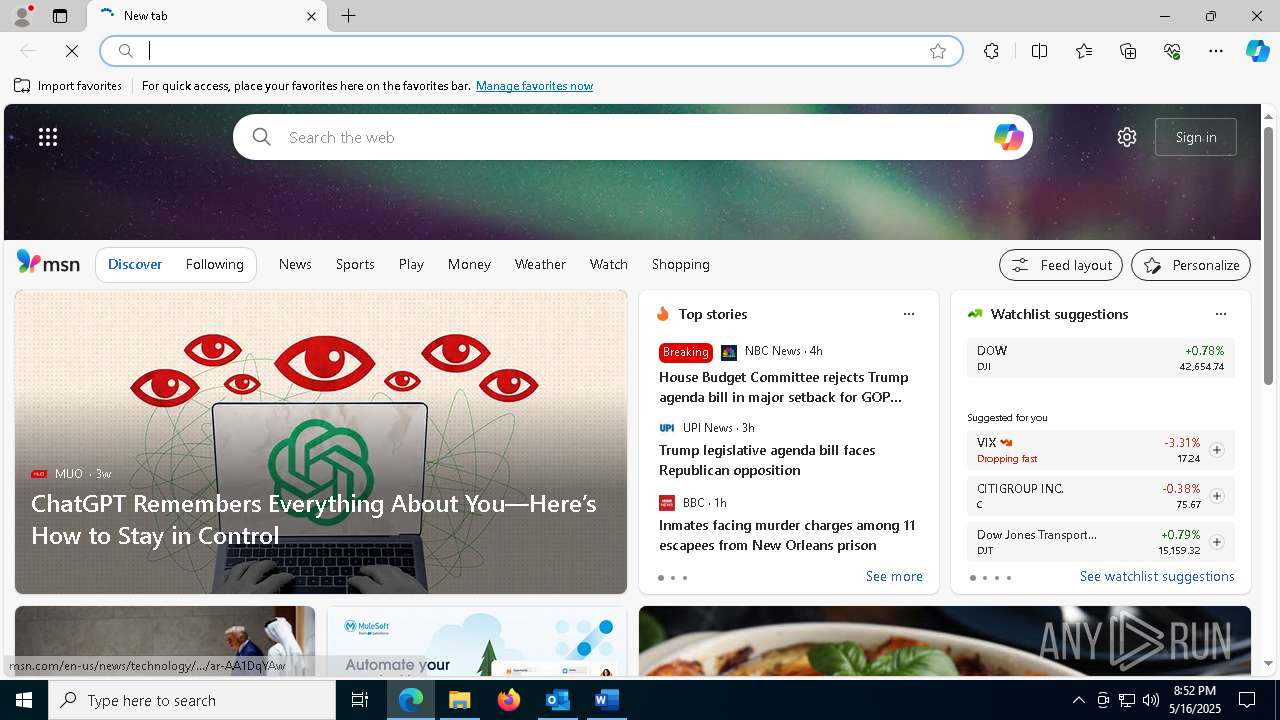
Task: Add CITIGROUP INC. to watchlist
Action: point(1217,496)
